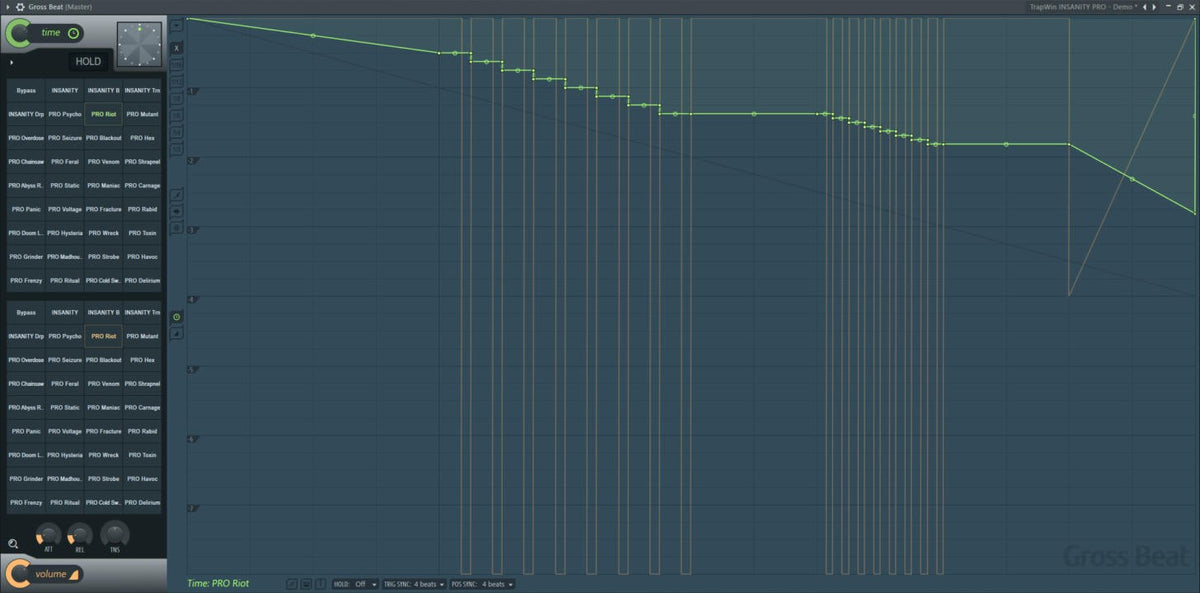Image resolution: width=1200 pixels, height=593 pixels.
Task: Open the HOLD Off dropdown
Action: [x=355, y=584]
